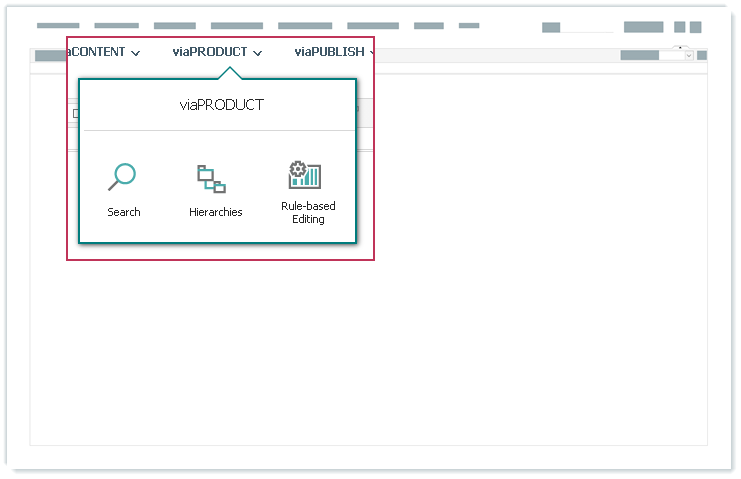Click the first gray item in top bar
The width and height of the screenshot is (741, 479).
click(57, 26)
